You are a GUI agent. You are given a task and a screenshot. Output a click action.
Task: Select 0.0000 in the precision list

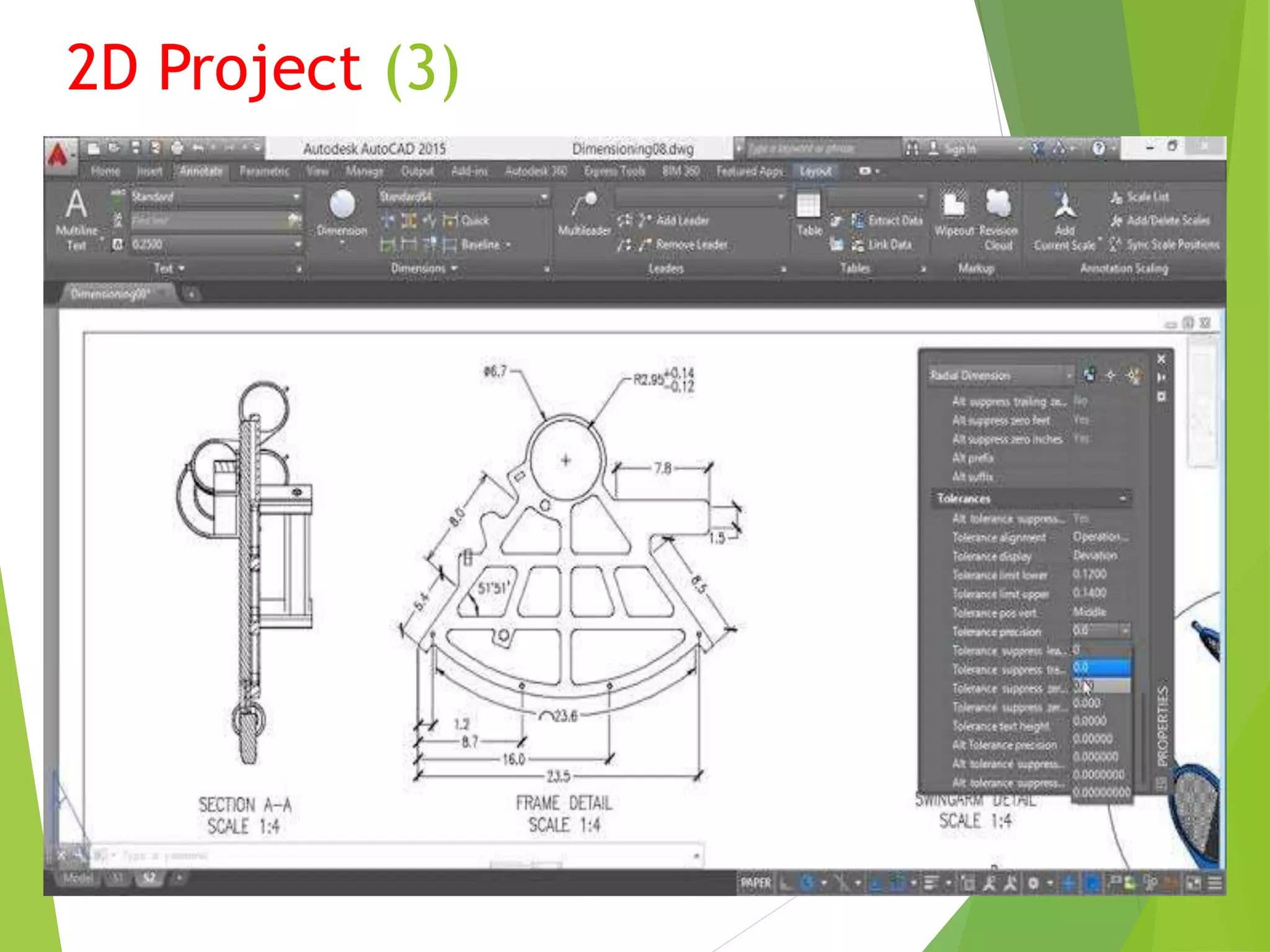tap(1090, 721)
